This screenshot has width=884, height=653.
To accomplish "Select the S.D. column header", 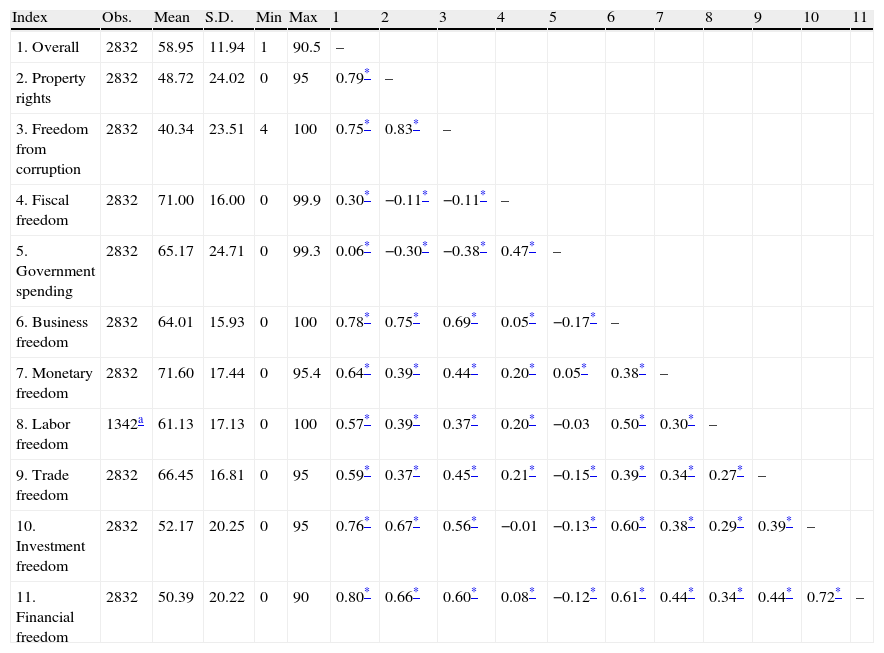I will tap(219, 19).
